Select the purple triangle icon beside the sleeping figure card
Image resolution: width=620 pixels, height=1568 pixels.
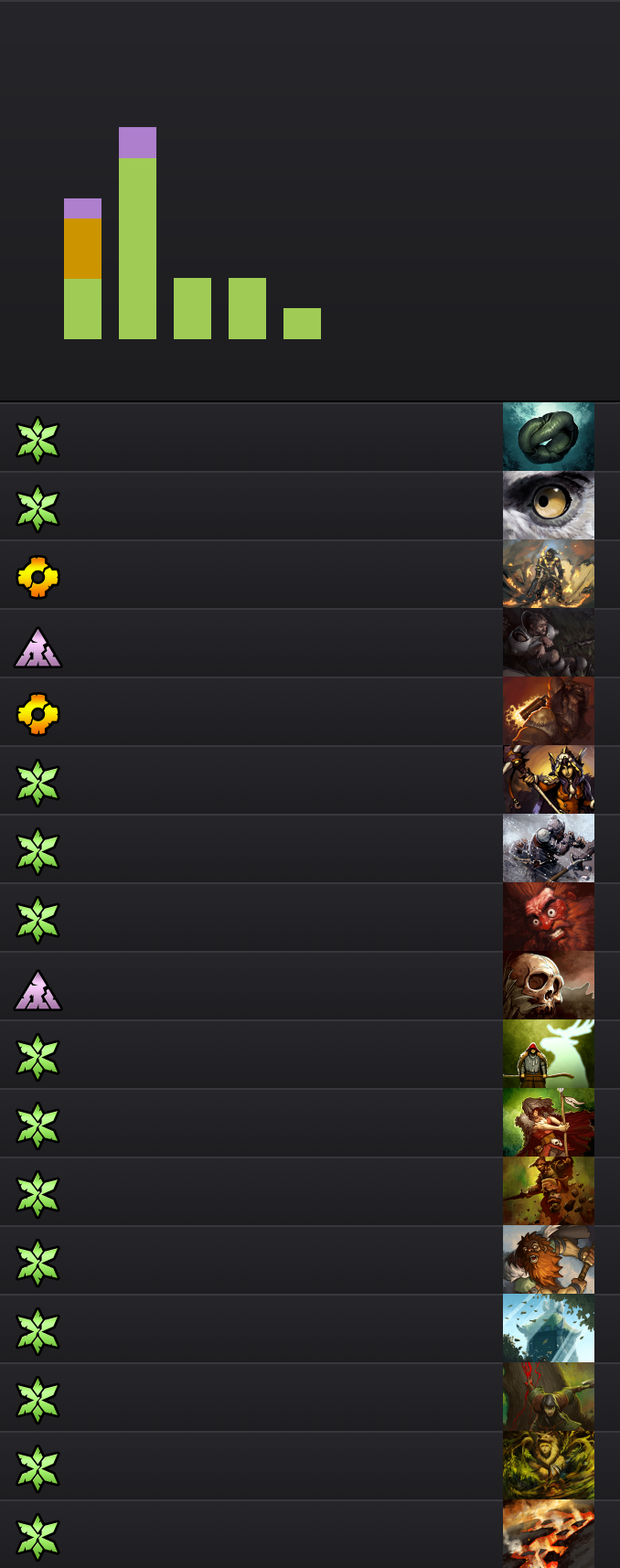click(x=37, y=646)
